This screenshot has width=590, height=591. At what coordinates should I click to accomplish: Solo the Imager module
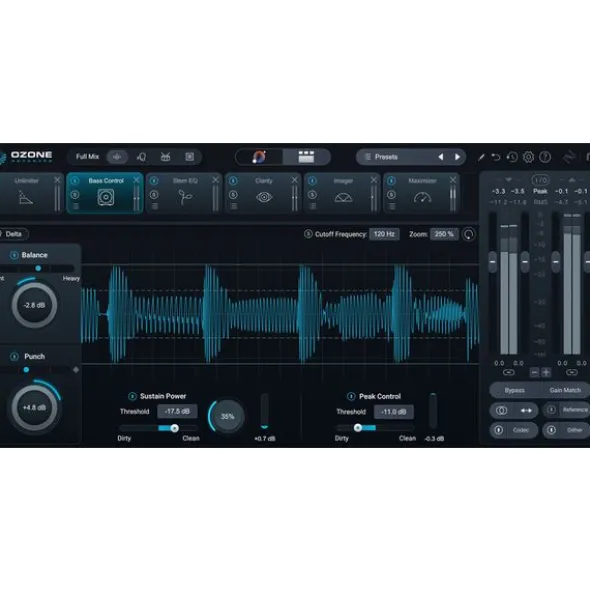[312, 195]
